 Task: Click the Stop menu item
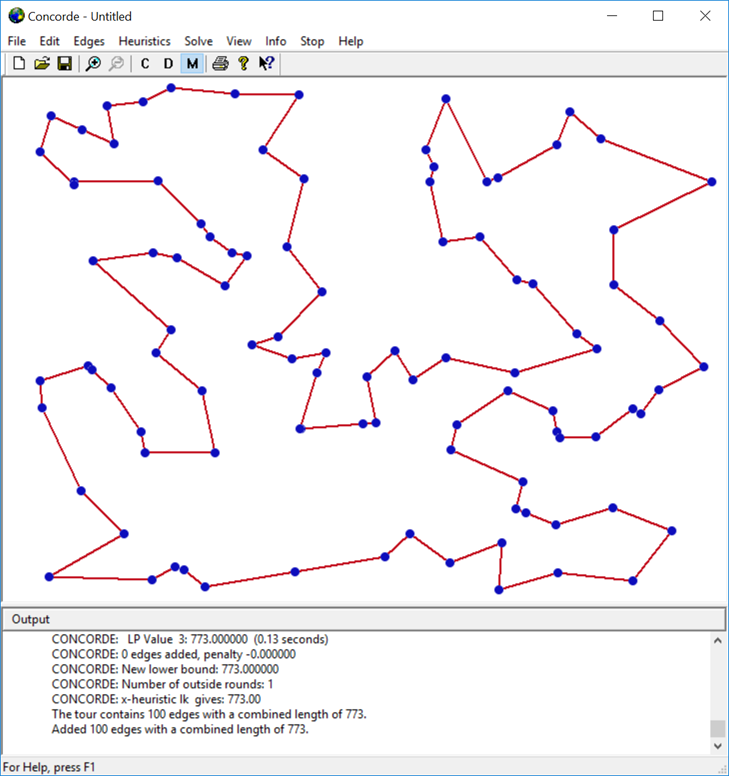(x=312, y=41)
